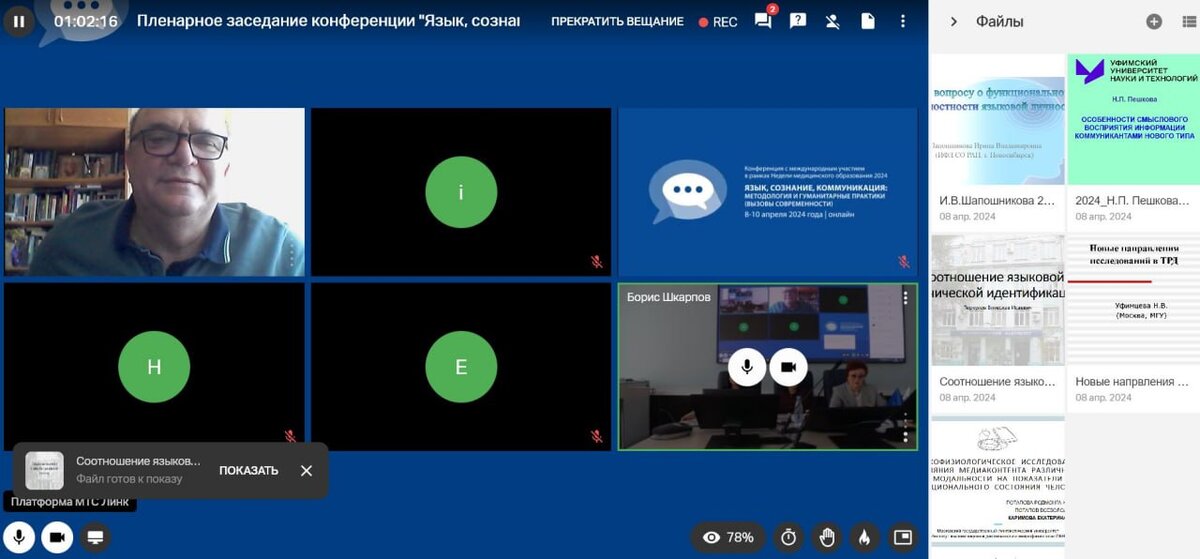Click ПОКАЗАТЬ in the file-ready notification
Viewport: 1200px width, 559px height.
click(x=249, y=470)
